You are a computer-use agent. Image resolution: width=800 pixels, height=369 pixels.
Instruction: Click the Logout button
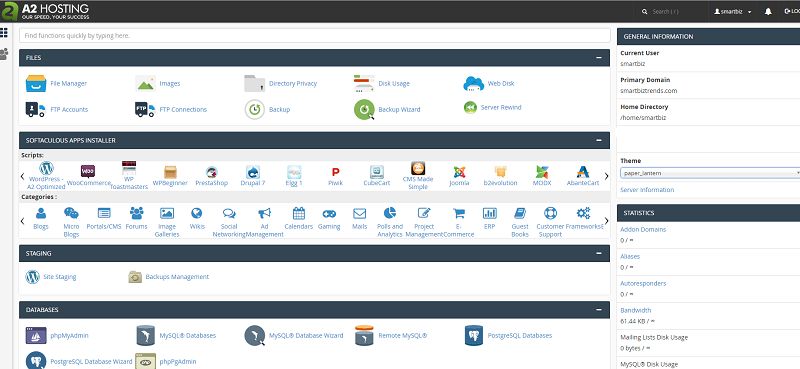[x=791, y=11]
